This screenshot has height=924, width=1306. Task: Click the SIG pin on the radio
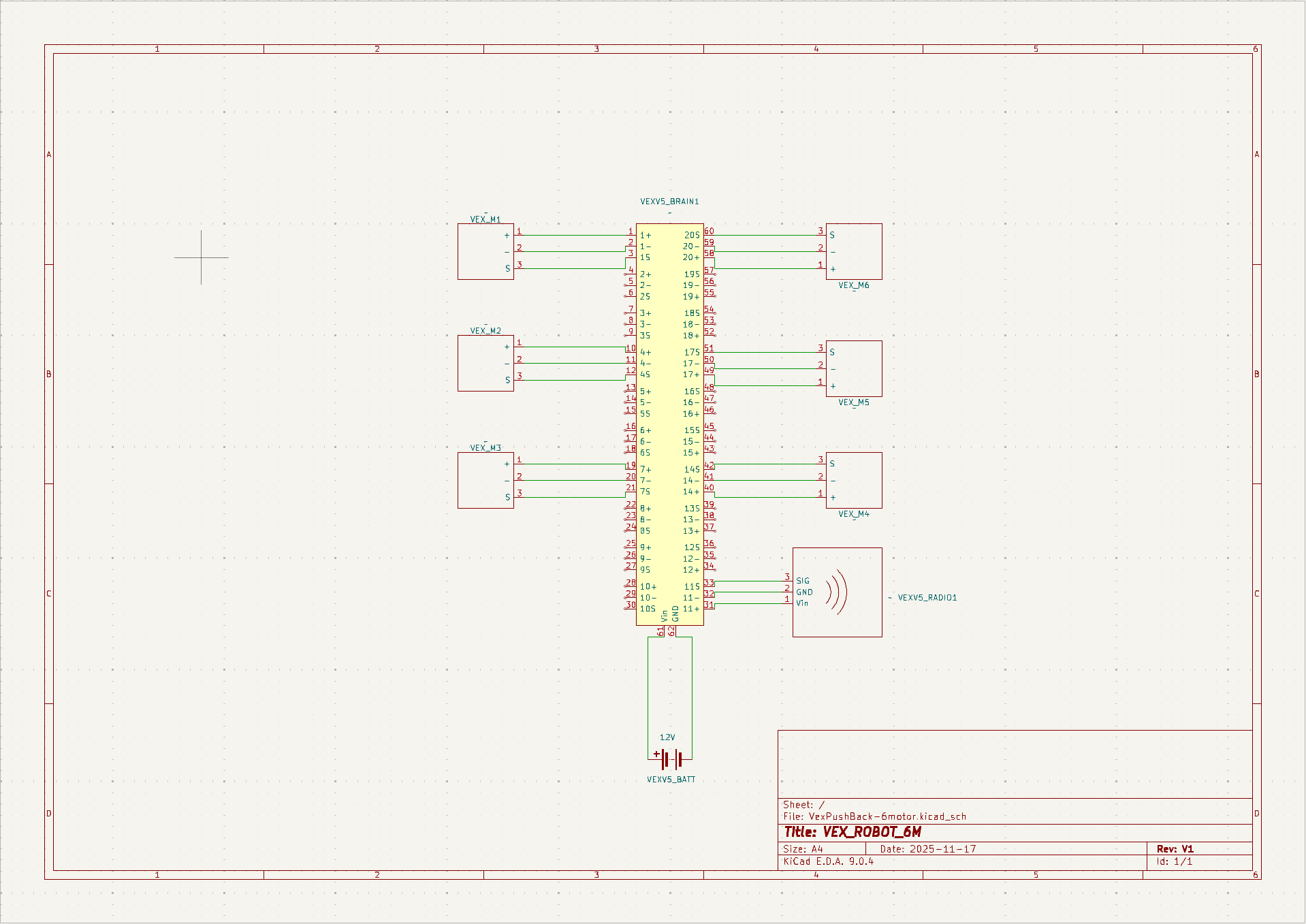coord(803,581)
